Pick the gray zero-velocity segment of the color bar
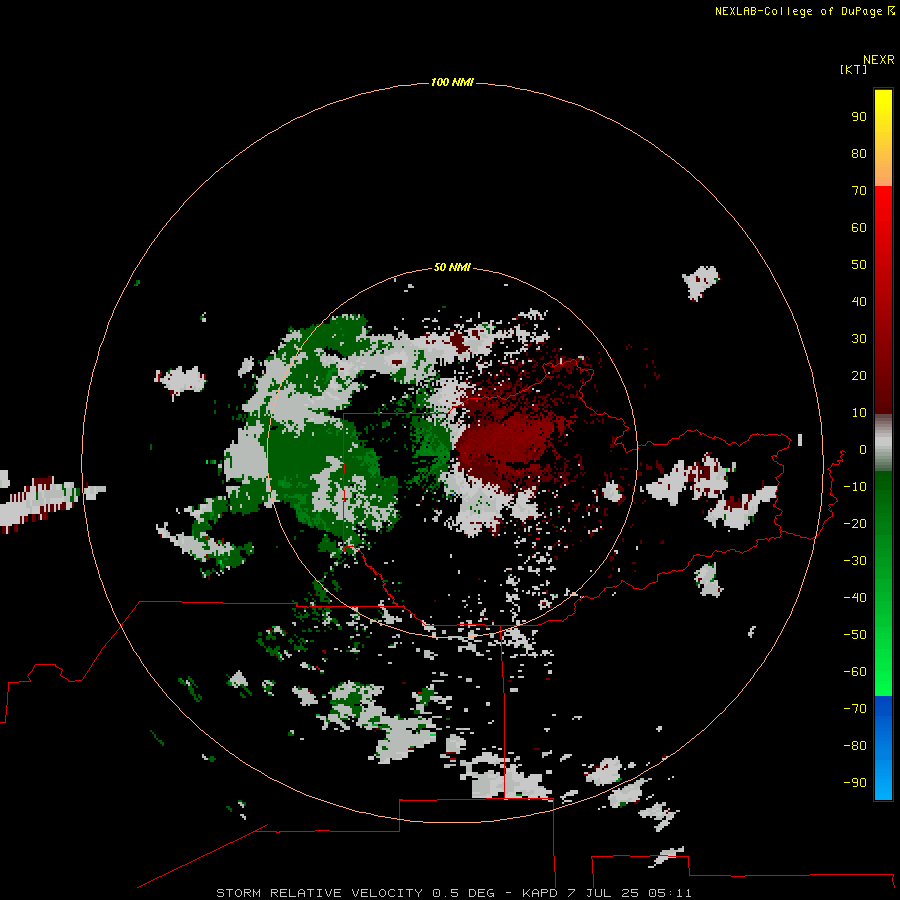Image resolution: width=900 pixels, height=900 pixels. (x=883, y=442)
